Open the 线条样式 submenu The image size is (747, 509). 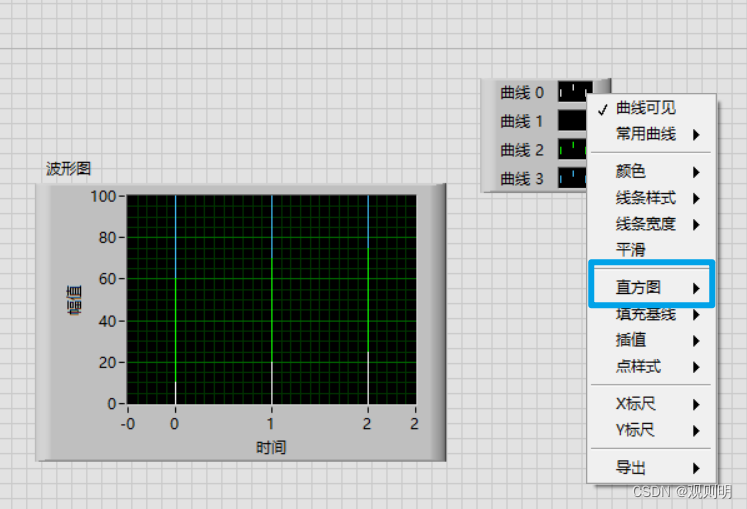click(x=651, y=198)
